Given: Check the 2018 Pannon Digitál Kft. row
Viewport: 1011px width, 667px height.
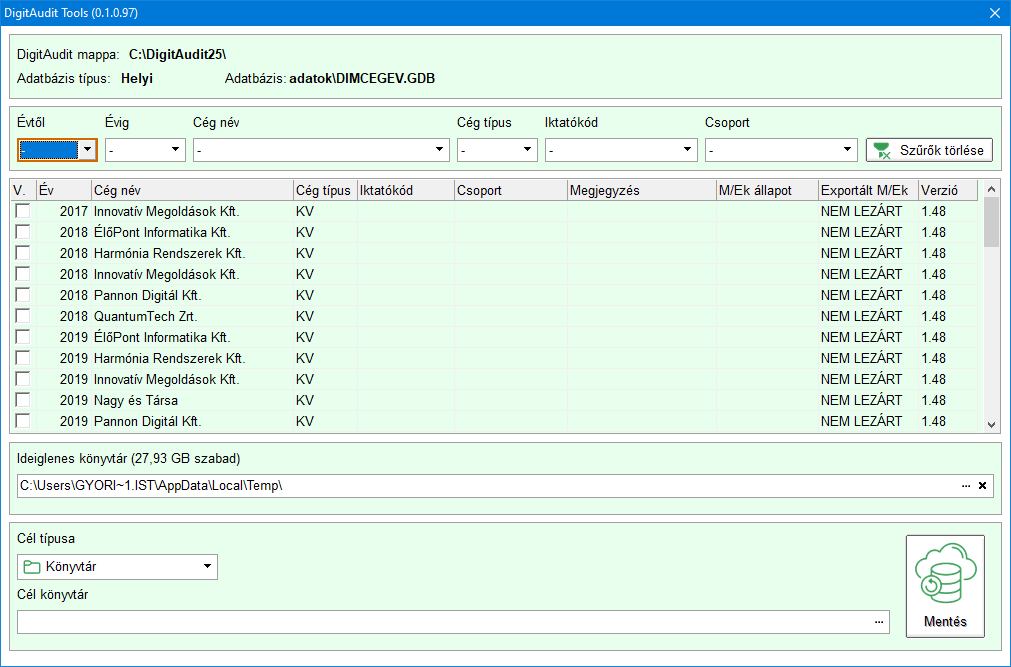Looking at the screenshot, I should [x=23, y=295].
